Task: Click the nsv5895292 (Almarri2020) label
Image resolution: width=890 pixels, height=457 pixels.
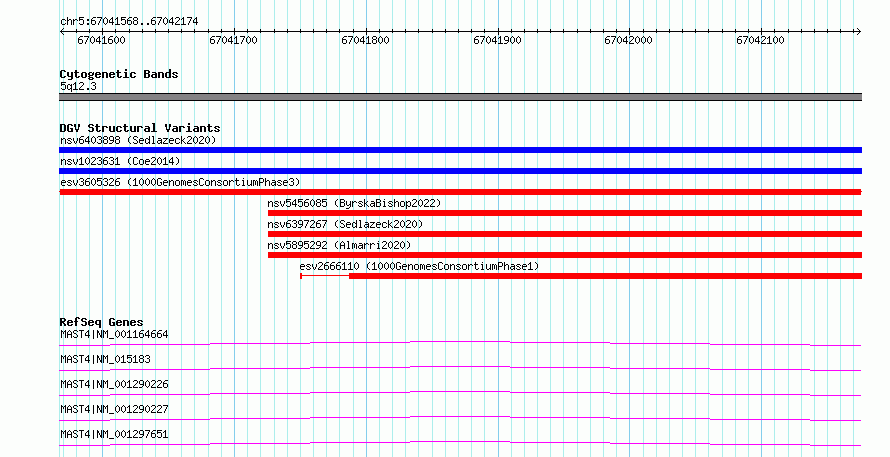Action: pos(339,245)
